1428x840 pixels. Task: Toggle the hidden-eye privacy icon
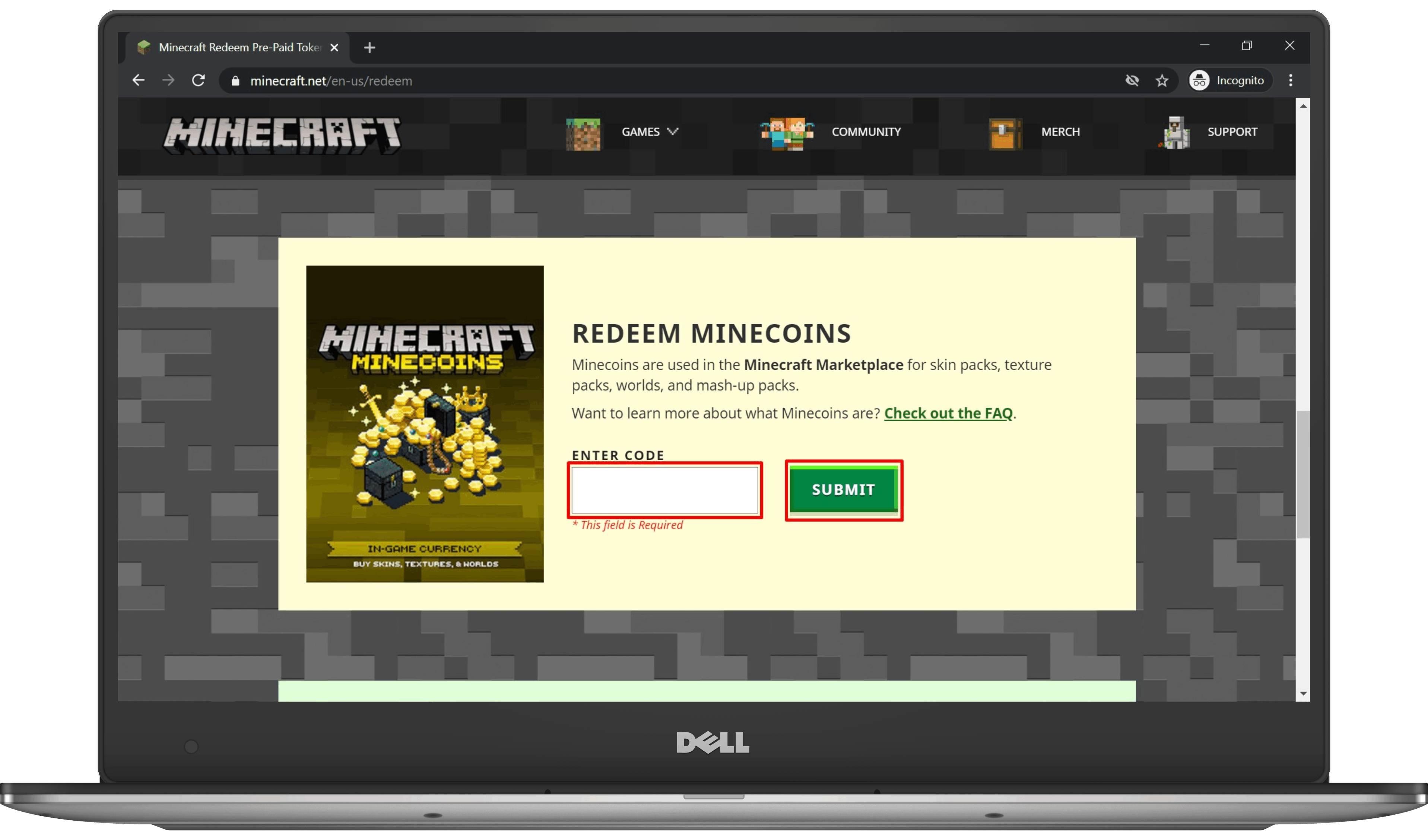click(x=1132, y=80)
